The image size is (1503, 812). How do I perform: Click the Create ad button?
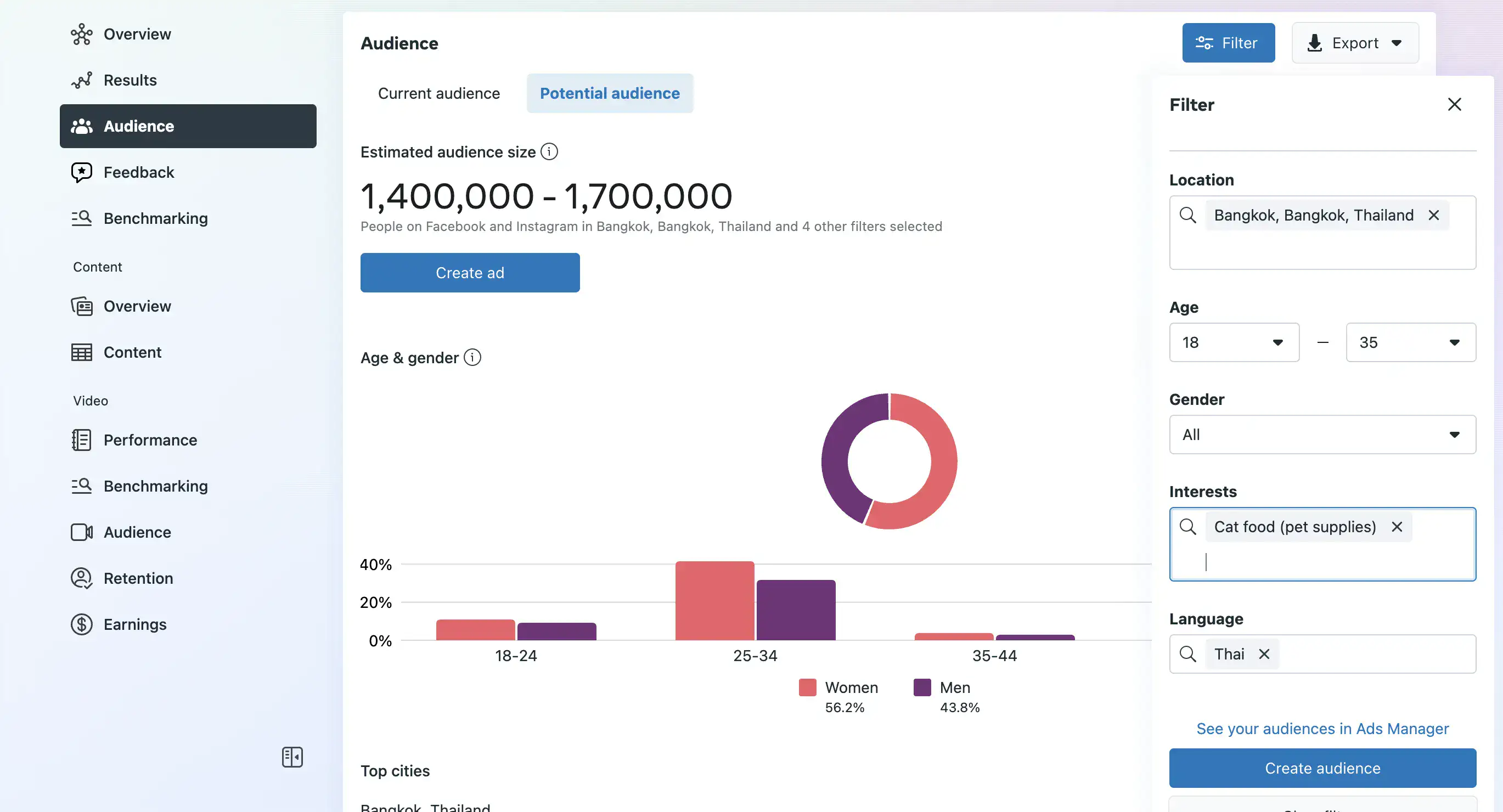pos(470,273)
